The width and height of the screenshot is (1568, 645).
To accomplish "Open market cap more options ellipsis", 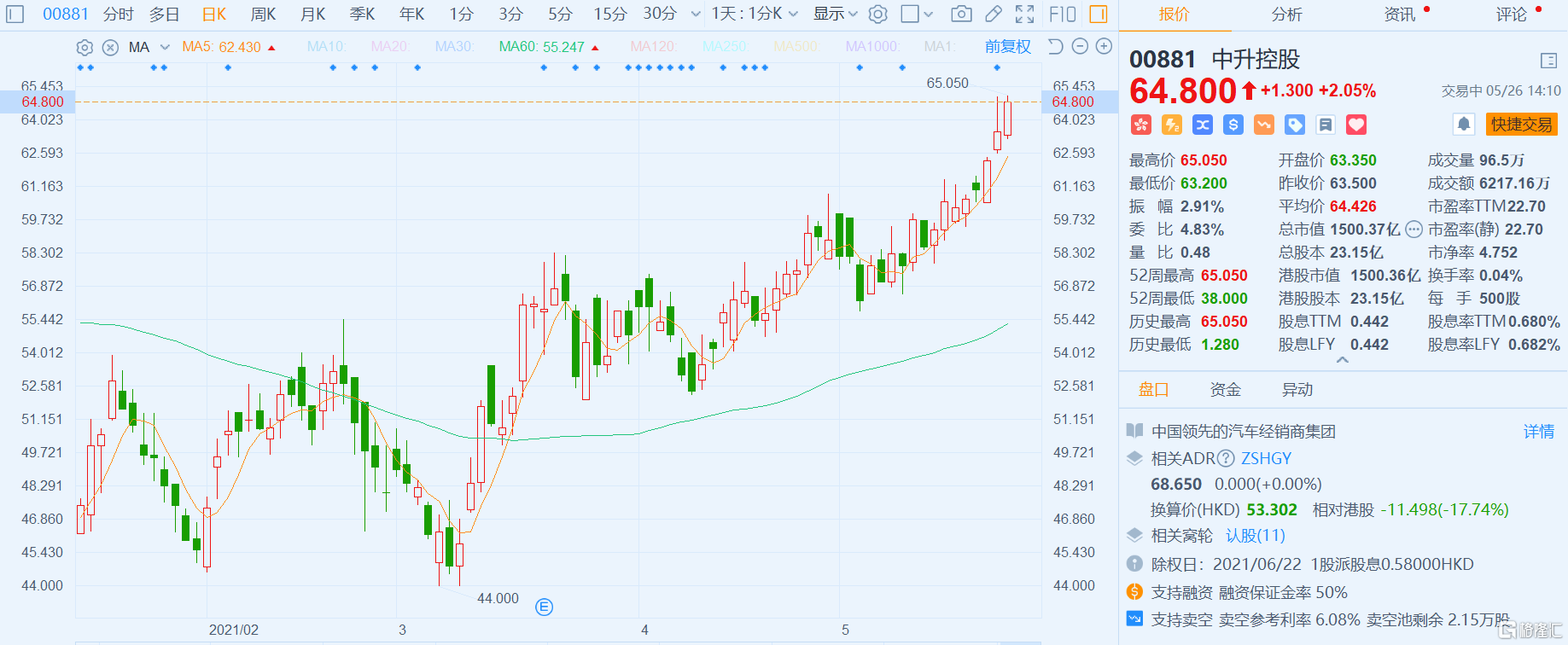I will [x=1414, y=229].
